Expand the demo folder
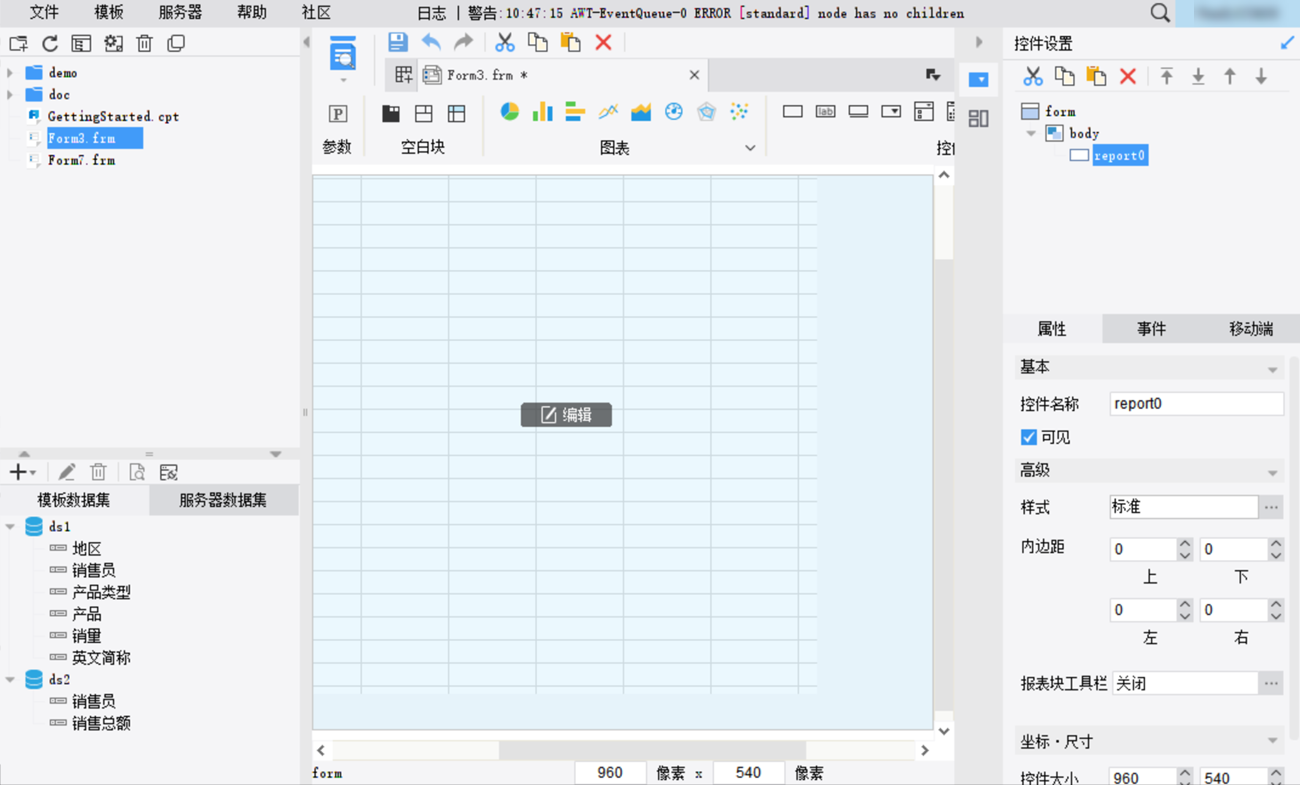The width and height of the screenshot is (1300, 785). [x=11, y=73]
